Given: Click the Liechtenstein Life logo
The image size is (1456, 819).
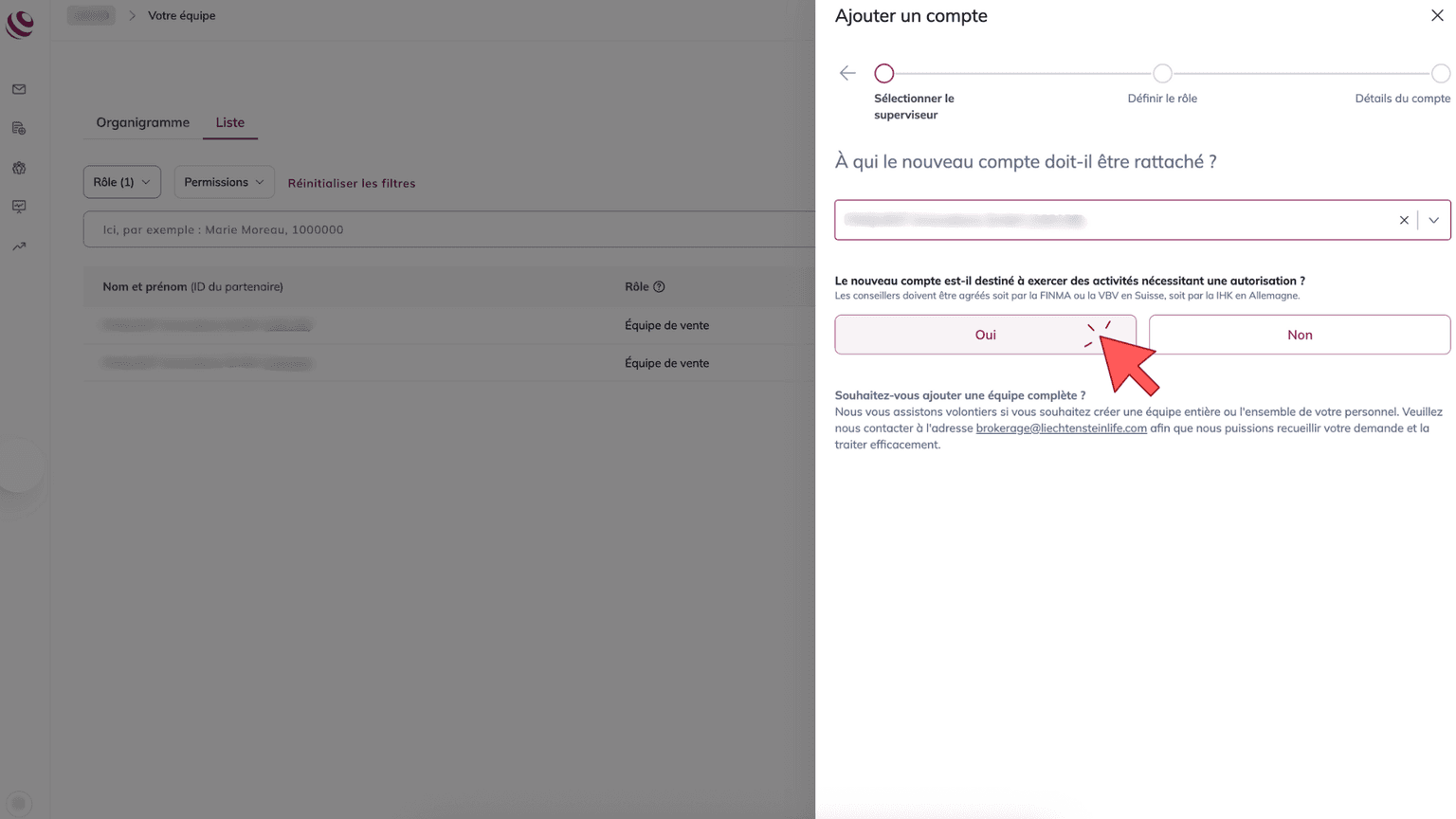Looking at the screenshot, I should [20, 24].
